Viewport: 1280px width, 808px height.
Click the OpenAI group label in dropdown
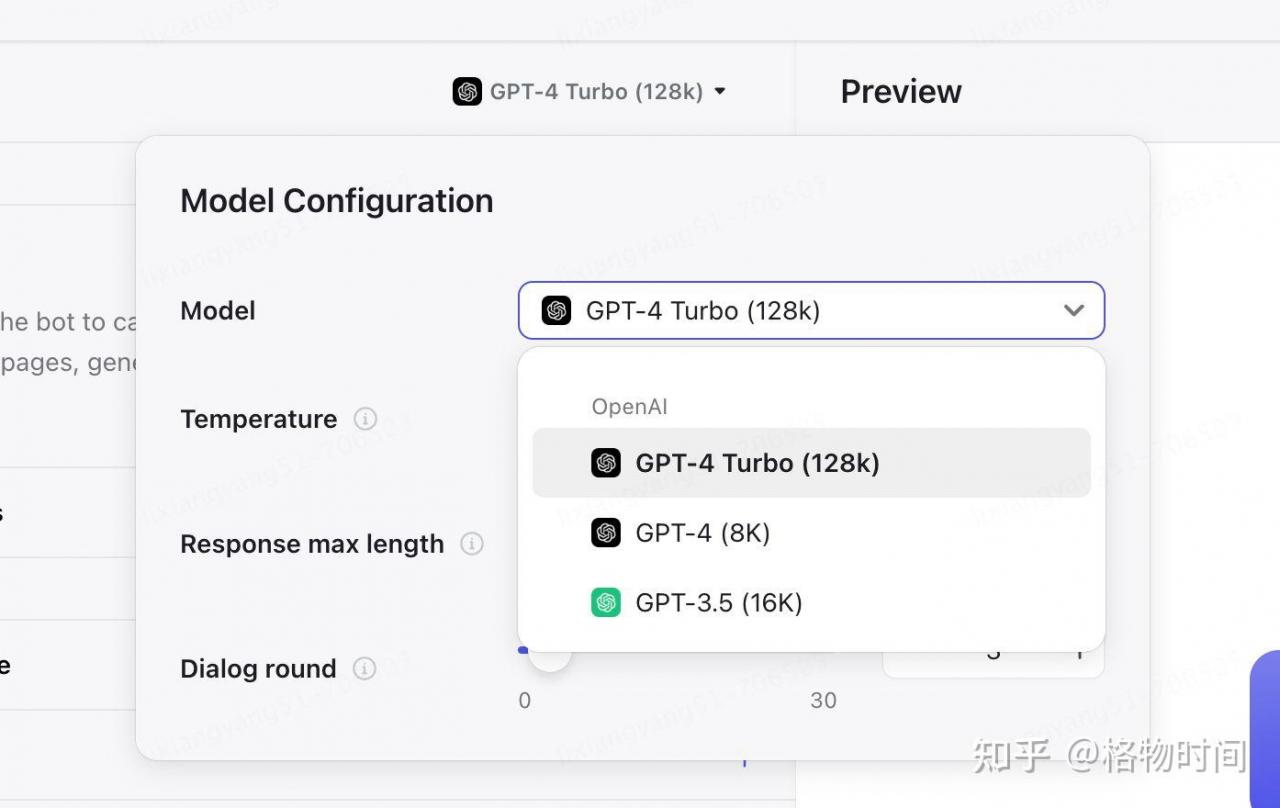click(x=629, y=407)
